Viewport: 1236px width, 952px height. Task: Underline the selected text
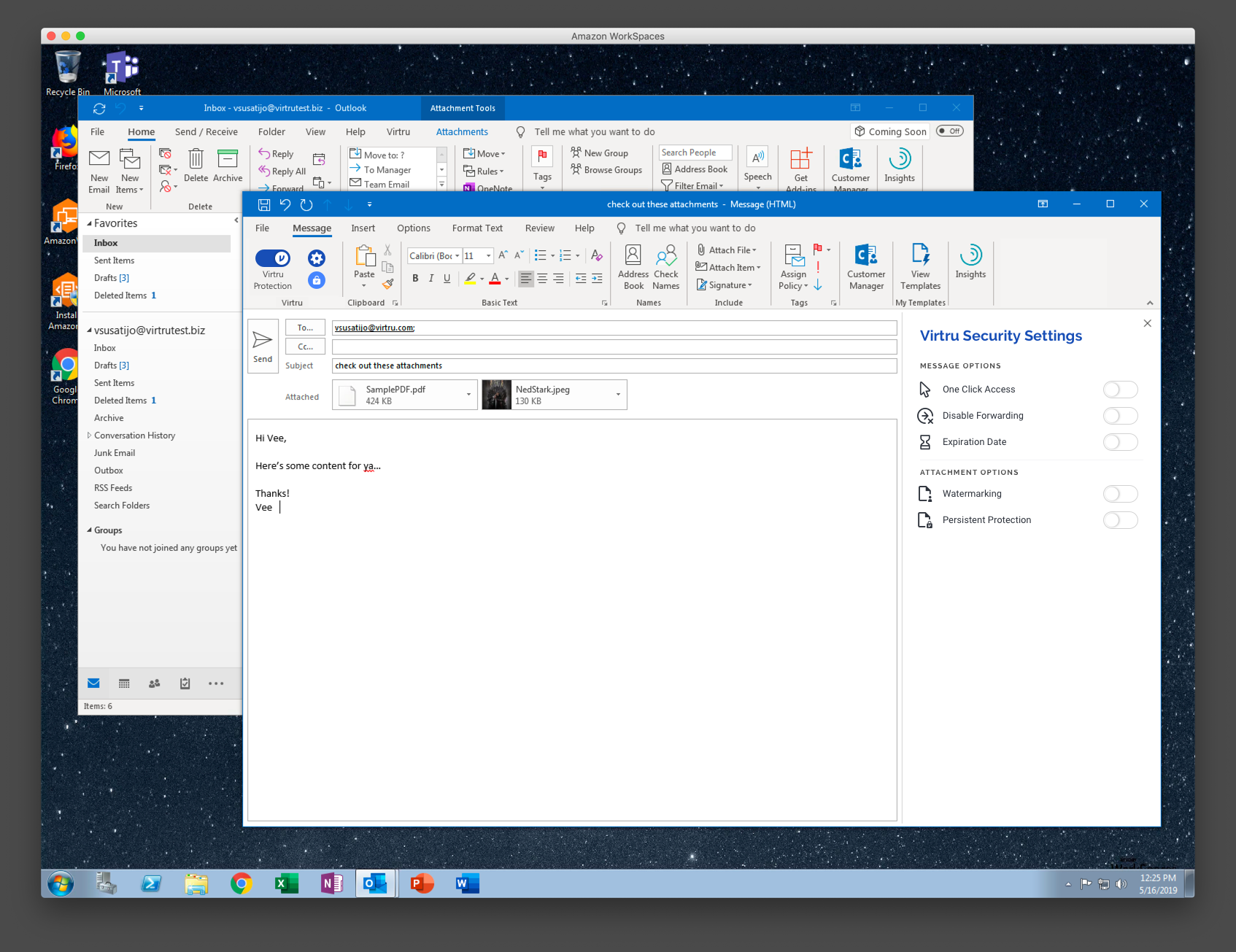447,278
